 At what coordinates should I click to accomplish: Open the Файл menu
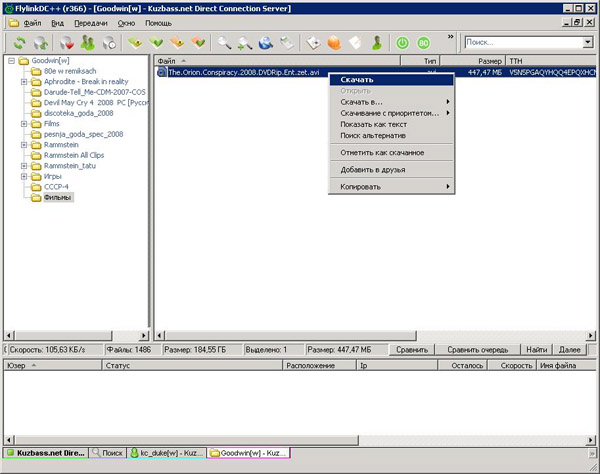tap(32, 23)
